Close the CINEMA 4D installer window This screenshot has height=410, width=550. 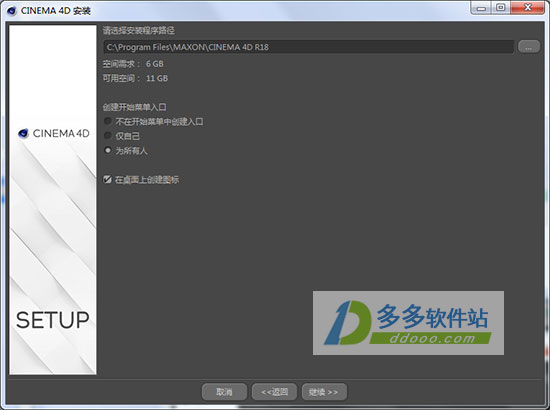527,8
